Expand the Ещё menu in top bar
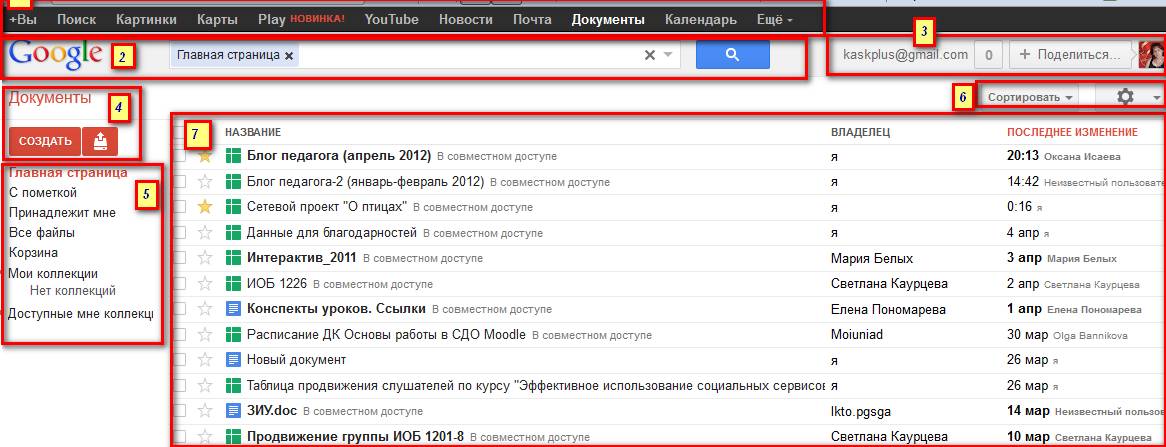This screenshot has height=447, width=1166. (x=774, y=20)
